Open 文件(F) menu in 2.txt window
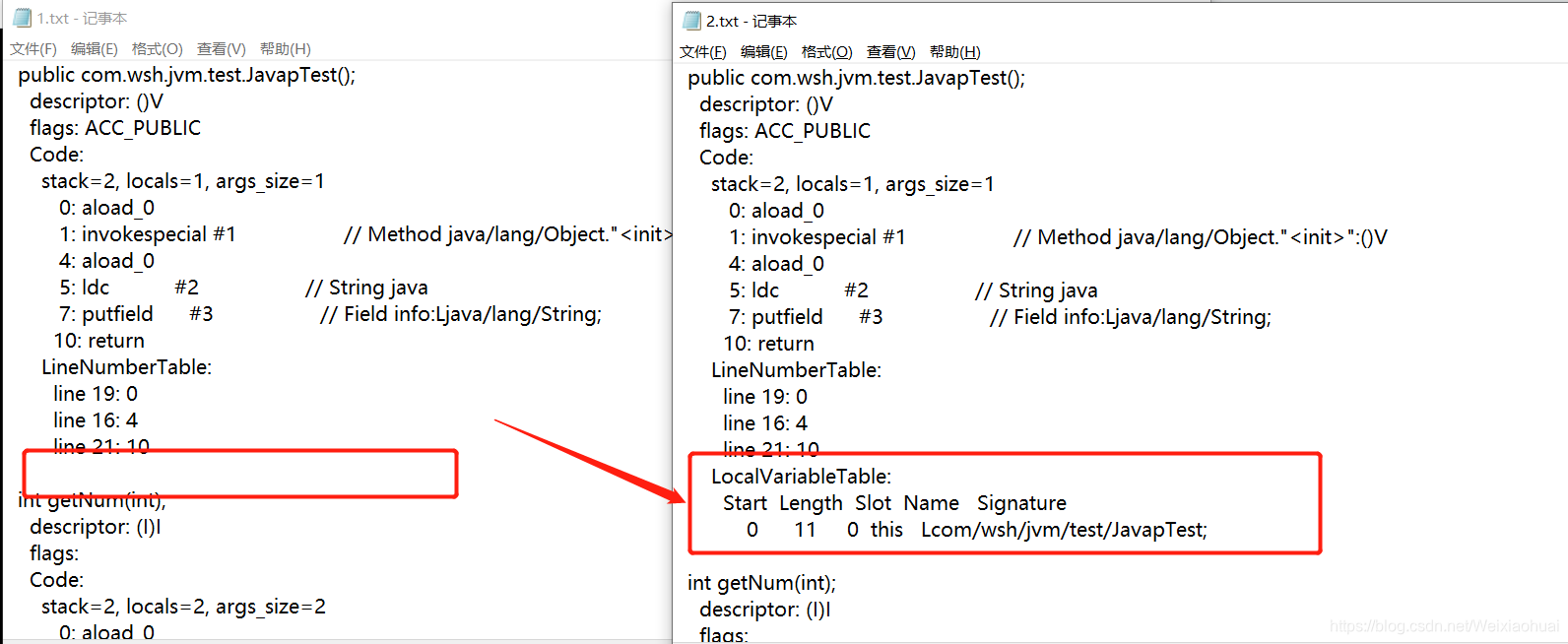The height and width of the screenshot is (644, 1568). pyautogui.click(x=703, y=52)
